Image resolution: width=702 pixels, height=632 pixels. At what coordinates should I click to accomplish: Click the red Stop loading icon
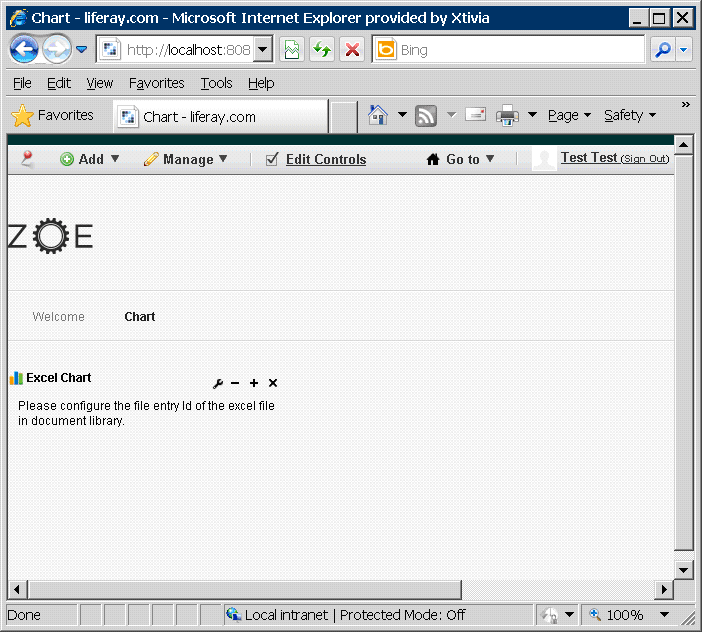tap(352, 50)
